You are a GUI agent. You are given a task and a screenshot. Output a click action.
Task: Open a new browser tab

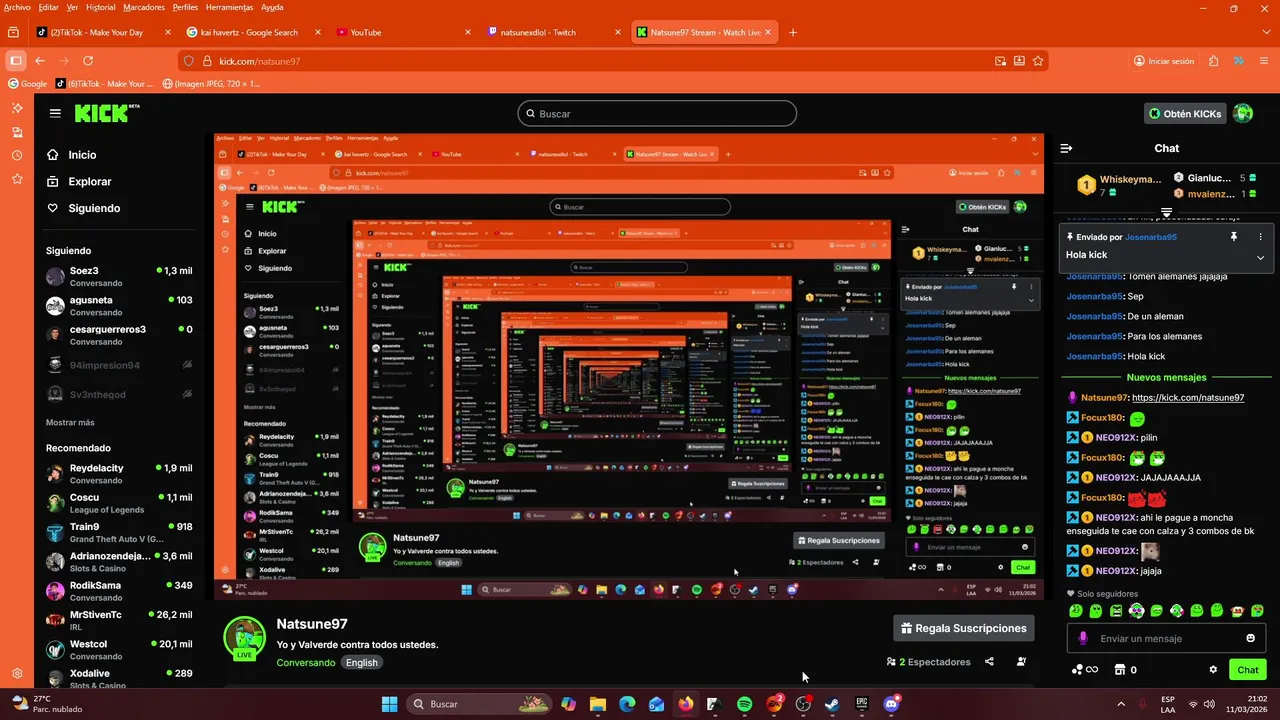click(x=793, y=32)
